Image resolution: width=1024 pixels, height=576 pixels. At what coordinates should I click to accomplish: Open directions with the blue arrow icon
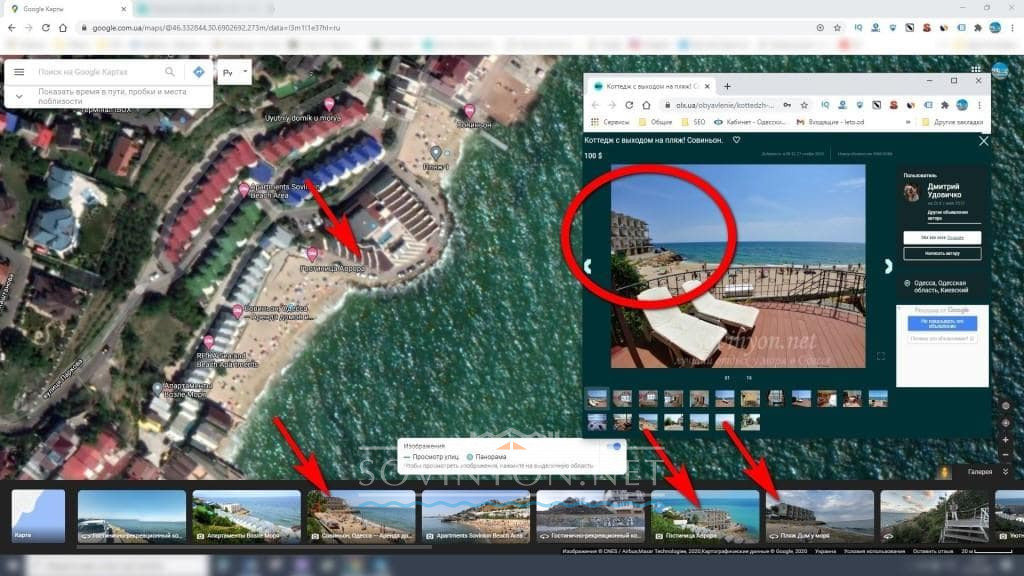(198, 72)
